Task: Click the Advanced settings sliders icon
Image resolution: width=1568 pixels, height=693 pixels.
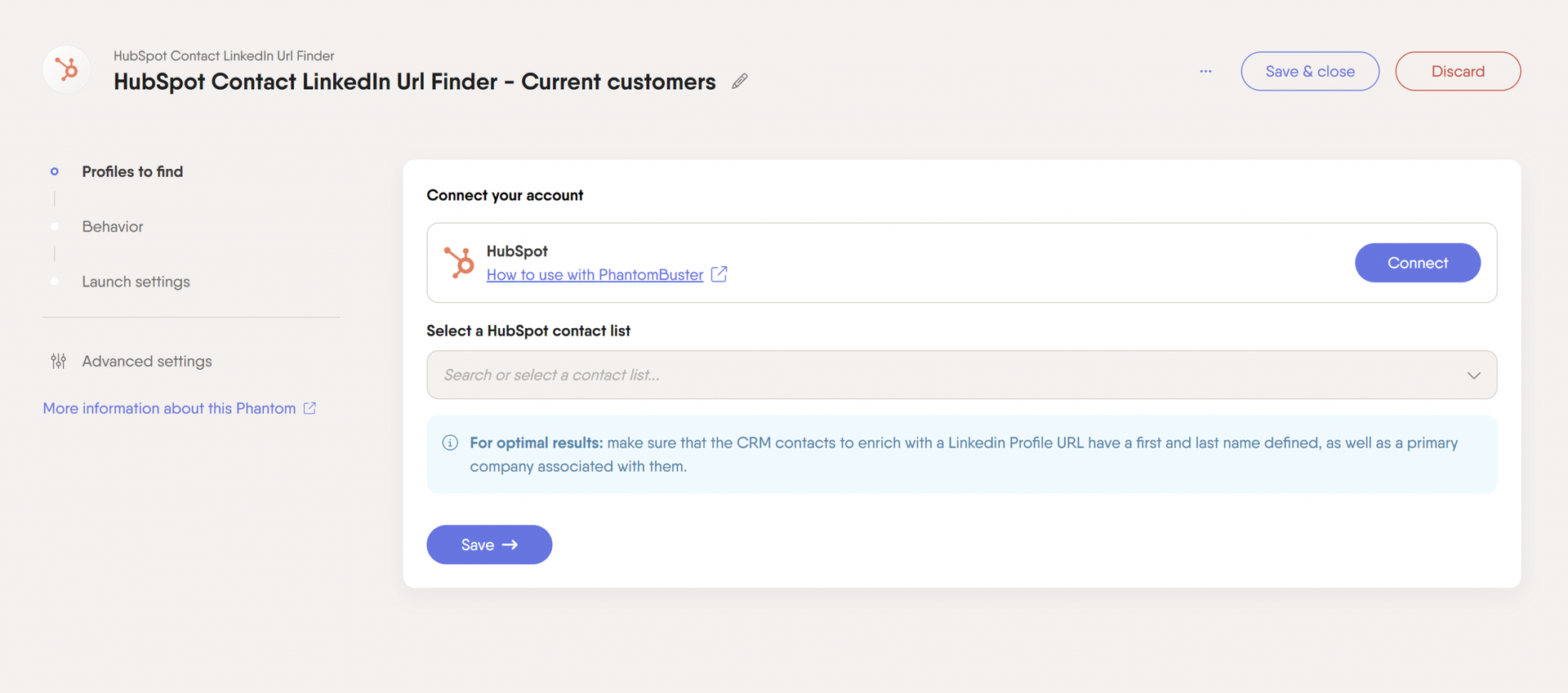Action: 58,361
